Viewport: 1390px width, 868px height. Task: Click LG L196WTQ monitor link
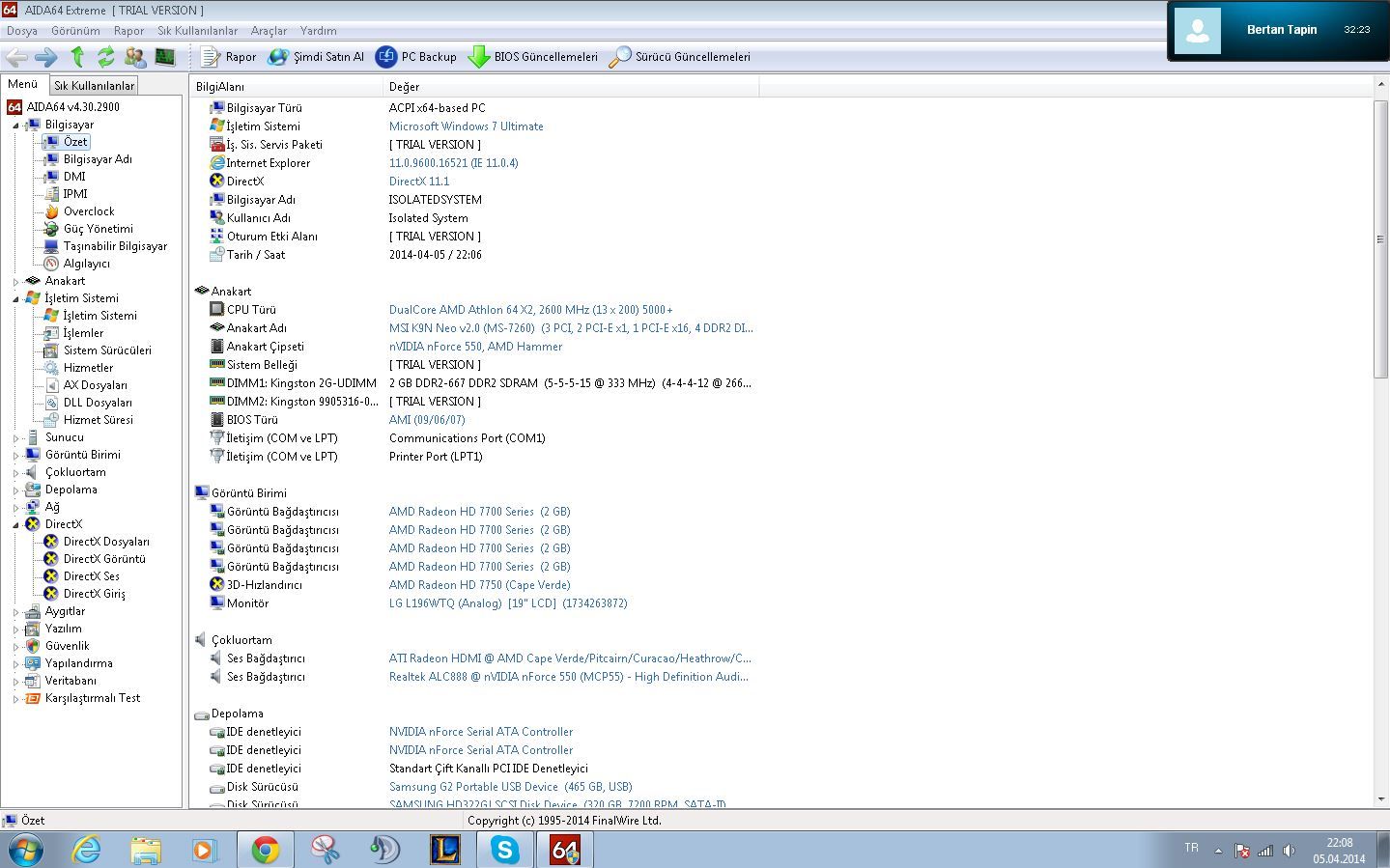508,603
